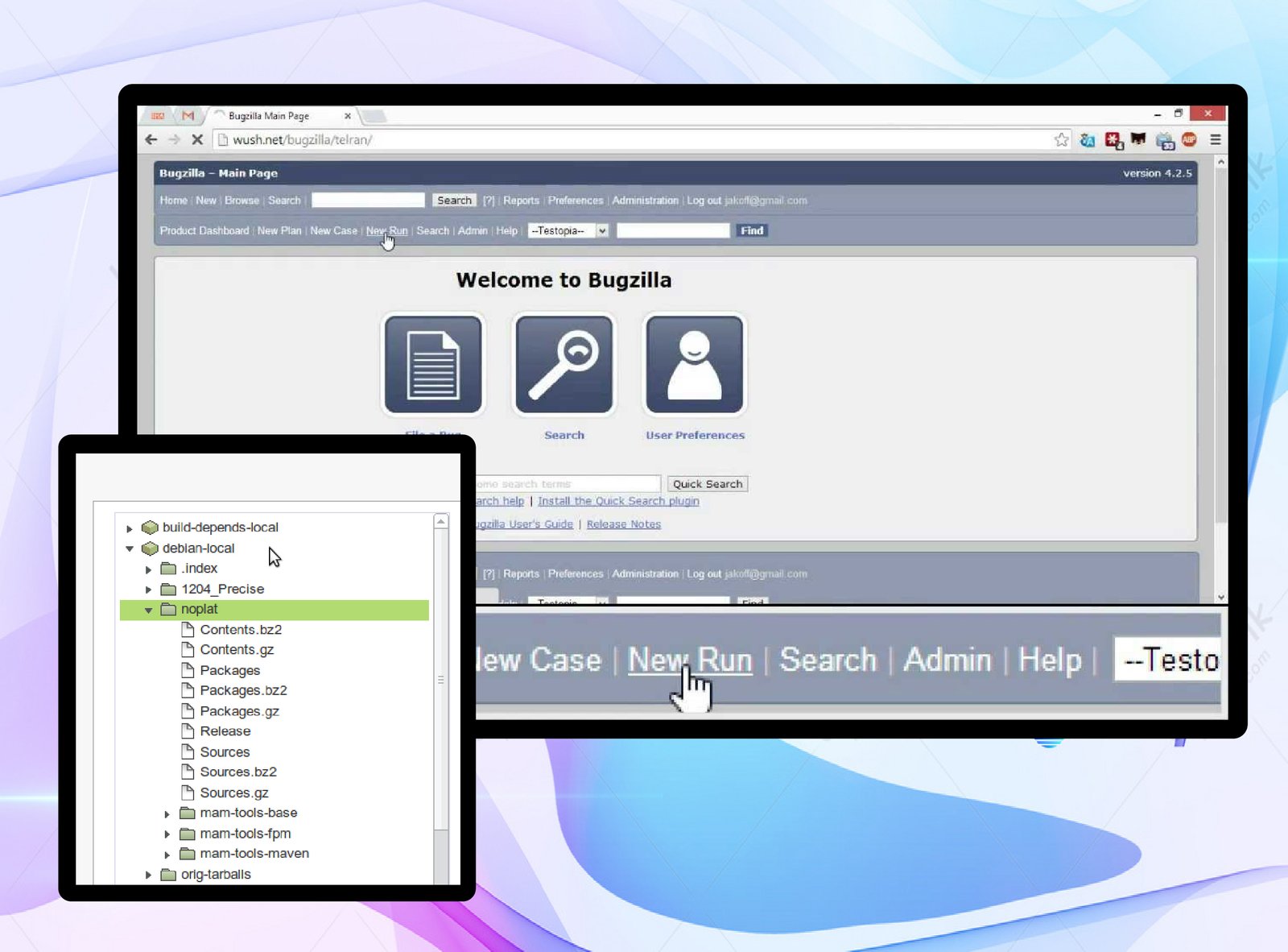
Task: Expand the build-depends-local node
Action: tap(130, 528)
